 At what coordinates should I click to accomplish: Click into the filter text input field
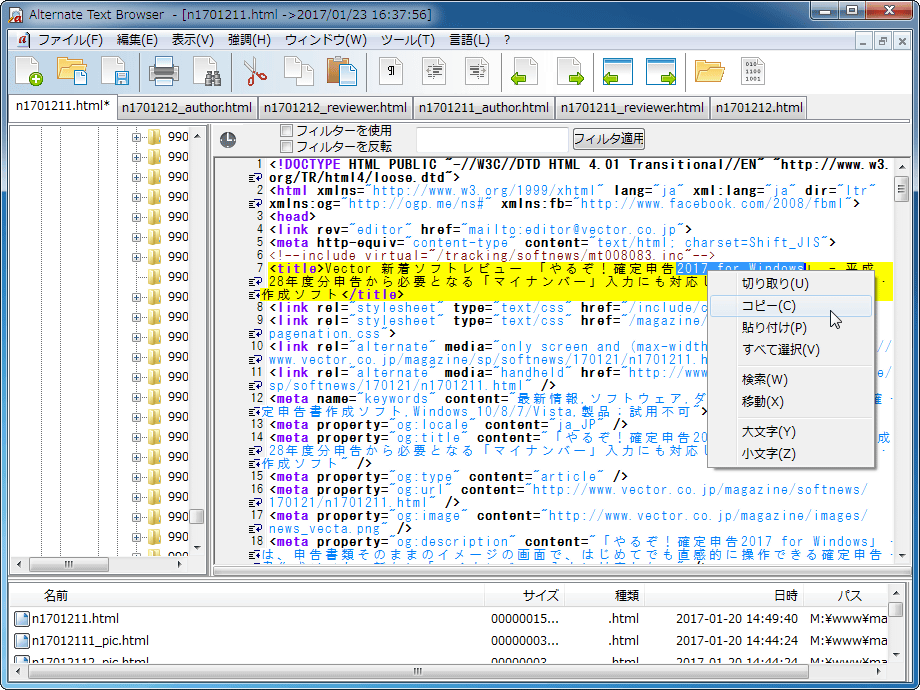(x=492, y=140)
